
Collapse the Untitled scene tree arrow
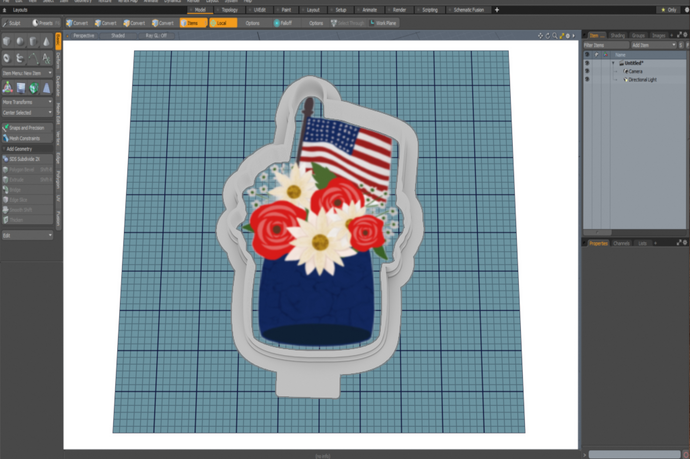613,63
